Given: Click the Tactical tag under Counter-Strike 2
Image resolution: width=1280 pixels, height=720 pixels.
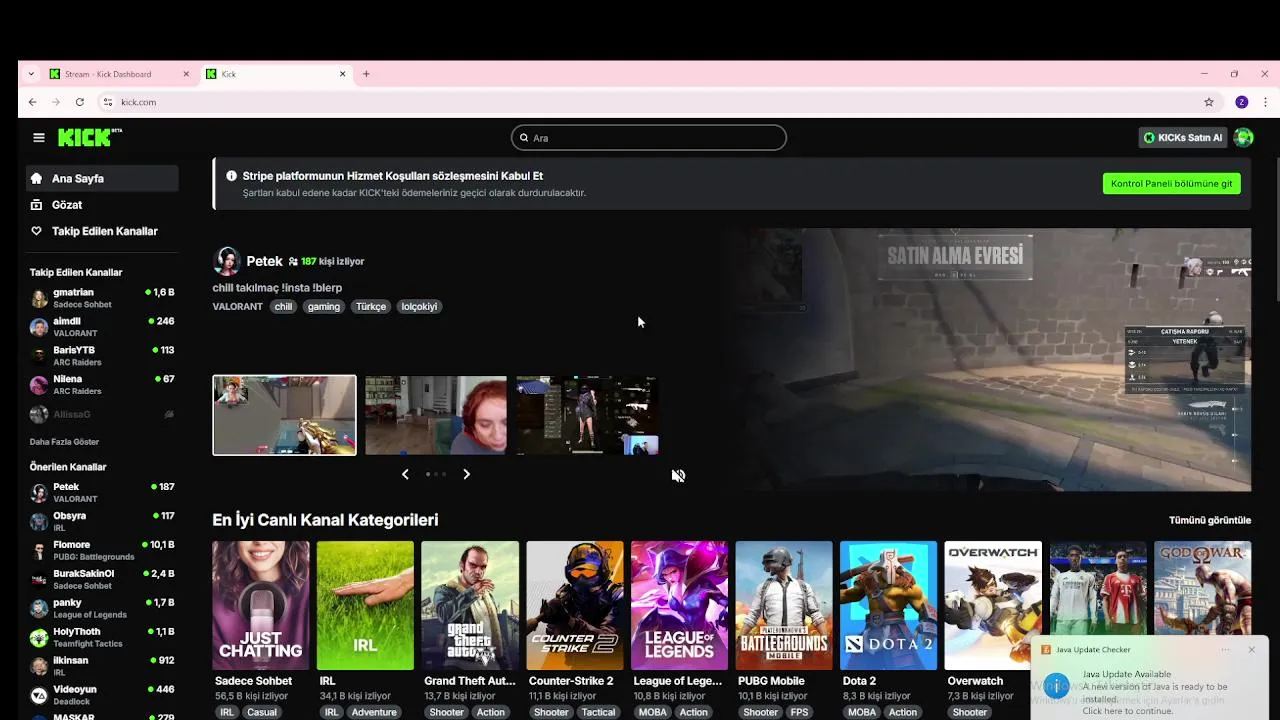Looking at the screenshot, I should [598, 712].
